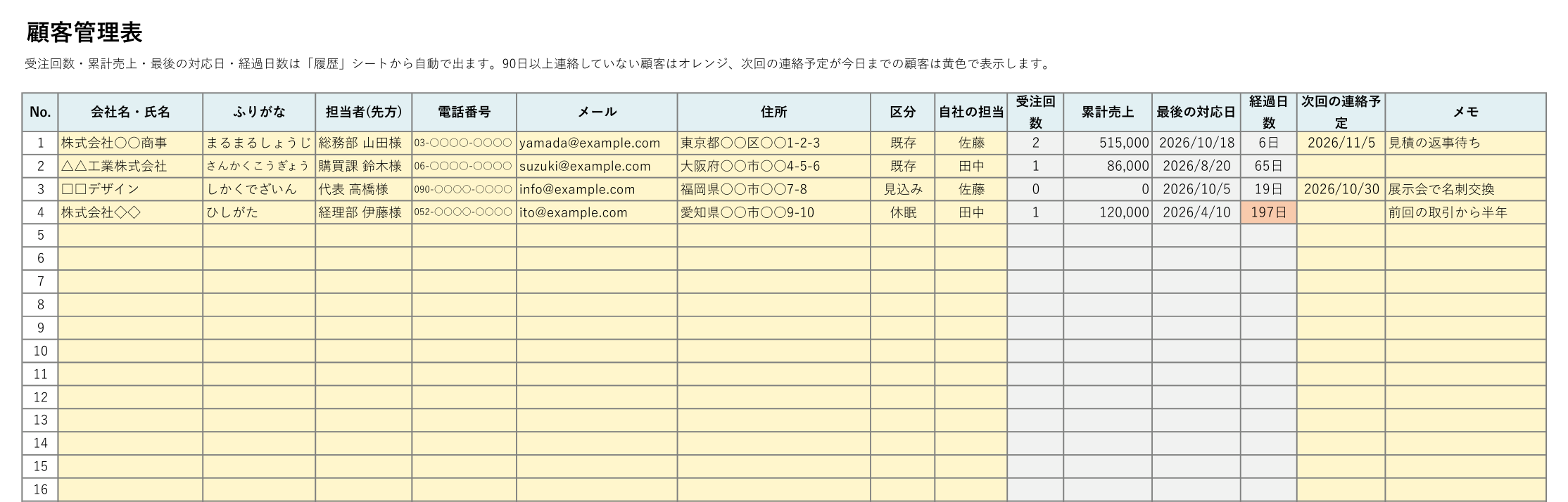This screenshot has width=1568, height=502.
Task: Select phone cell starting with 090-
Action: coord(464,189)
